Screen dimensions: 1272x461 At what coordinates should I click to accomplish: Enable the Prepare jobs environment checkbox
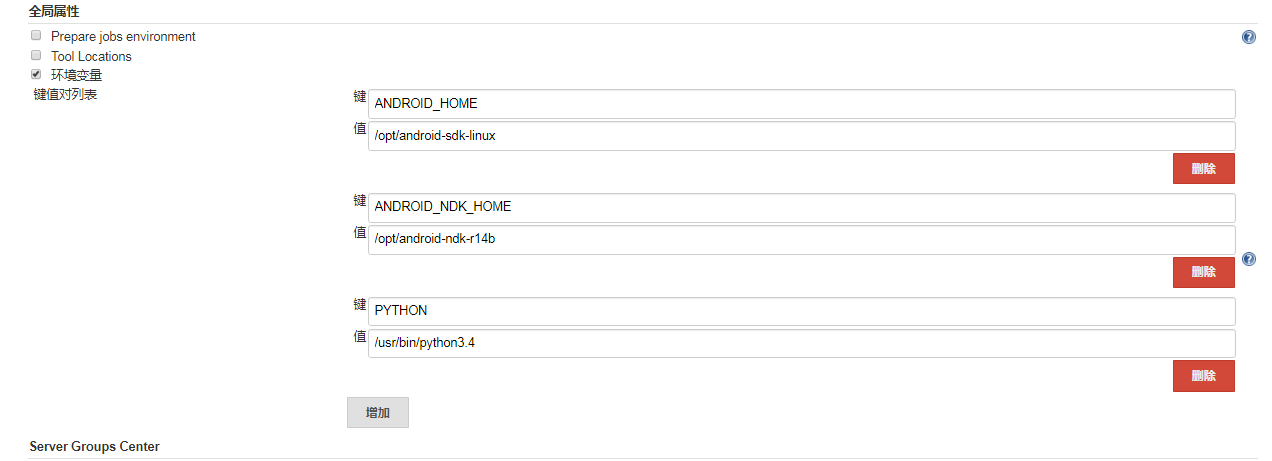tap(36, 36)
